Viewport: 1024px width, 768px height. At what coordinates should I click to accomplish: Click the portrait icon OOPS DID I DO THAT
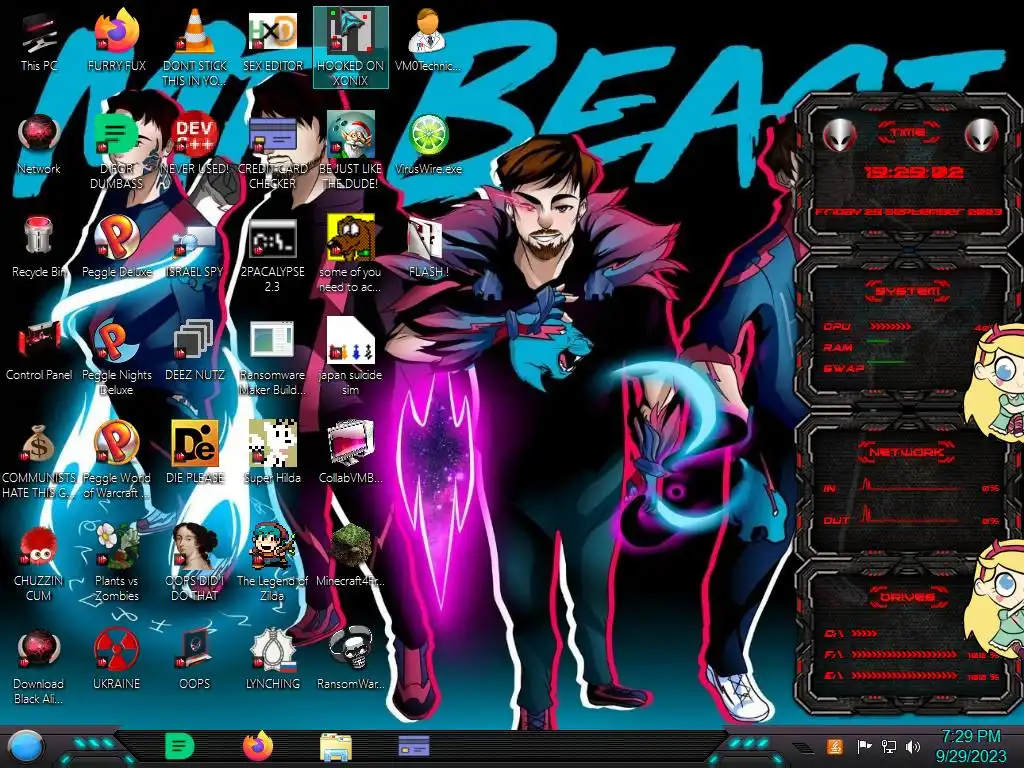click(x=194, y=563)
